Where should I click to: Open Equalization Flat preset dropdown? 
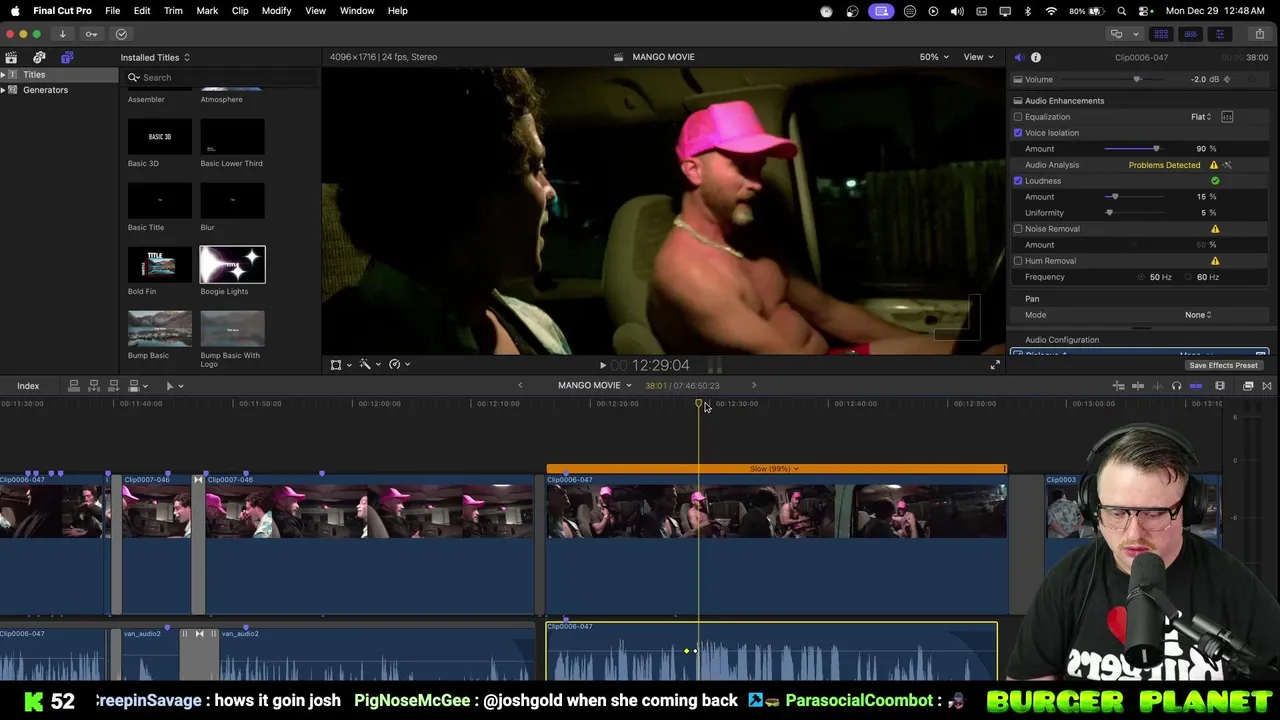1201,117
